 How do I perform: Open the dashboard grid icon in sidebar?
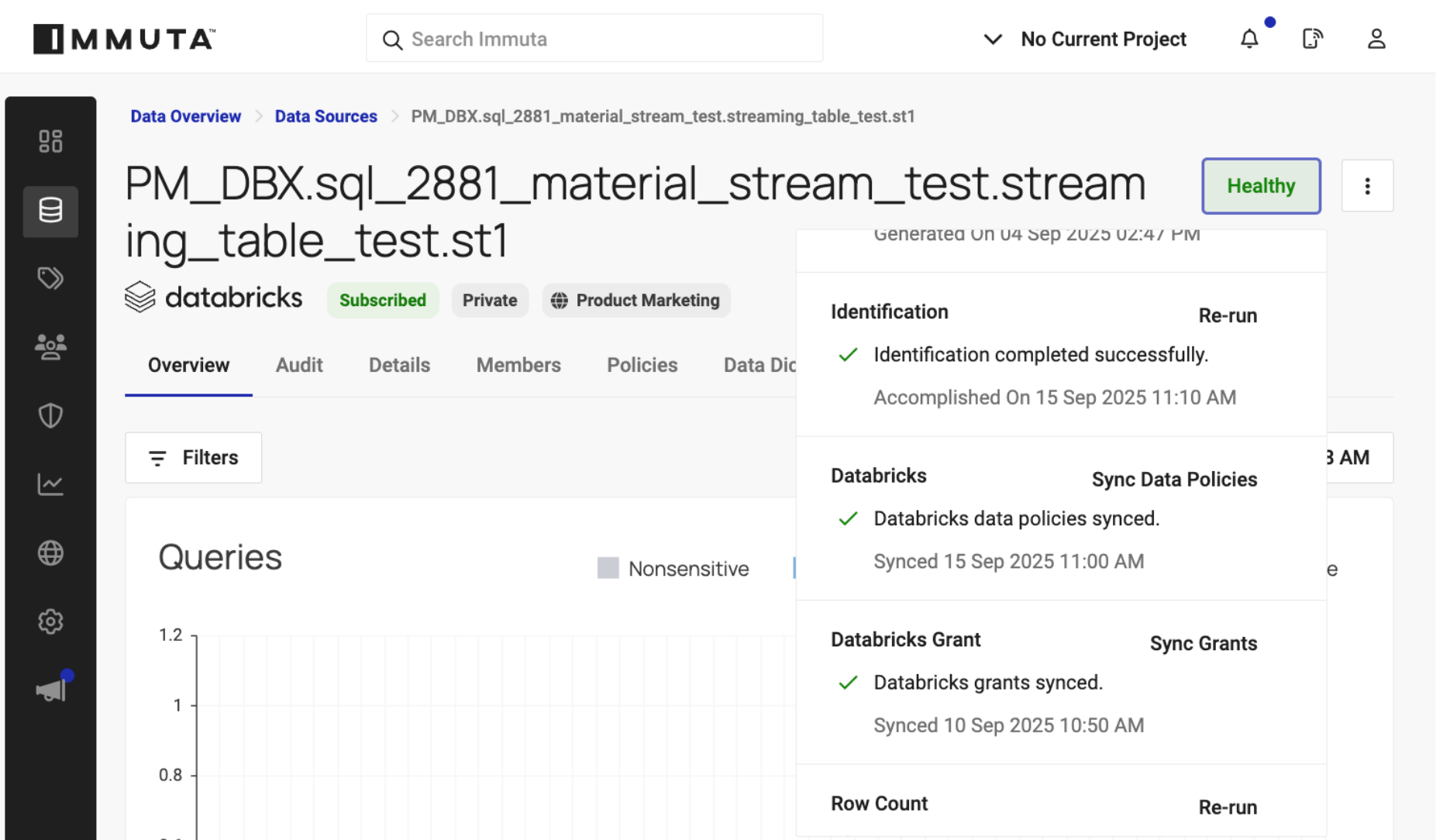pos(50,141)
